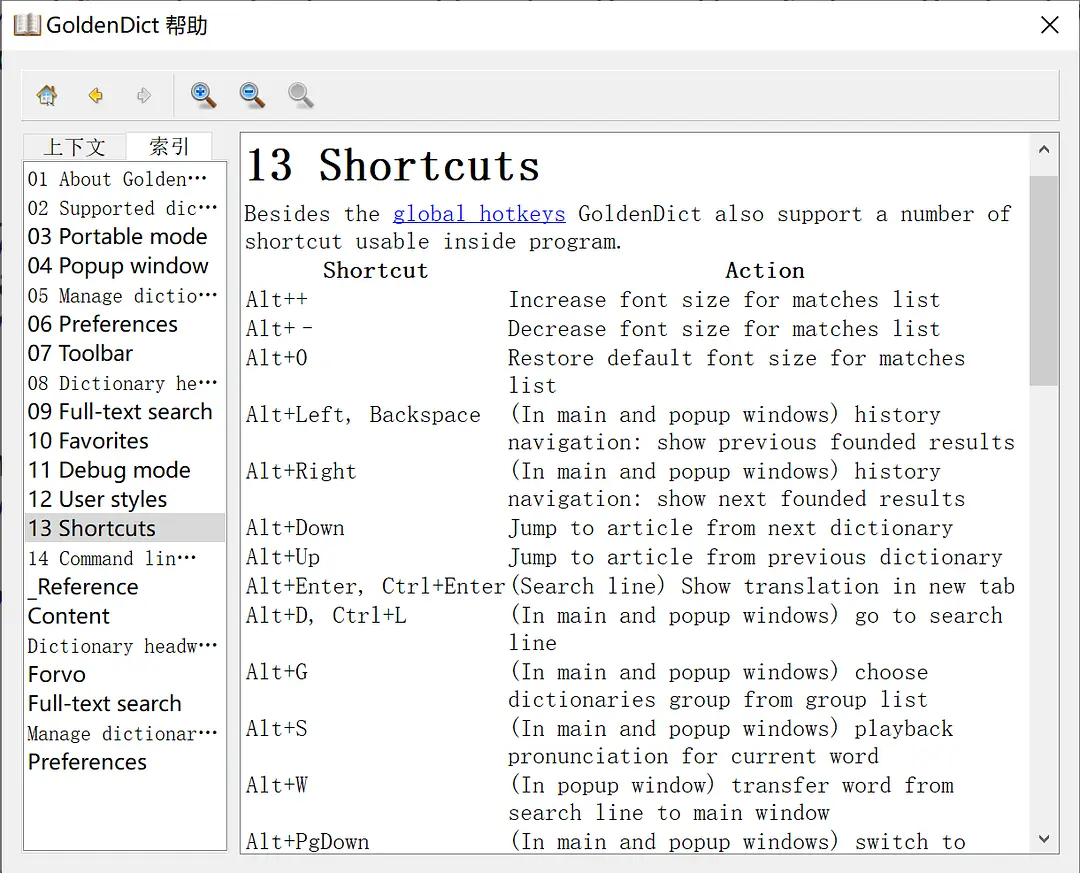
Task: Switch to the 上下文 tab
Action: coord(74,146)
